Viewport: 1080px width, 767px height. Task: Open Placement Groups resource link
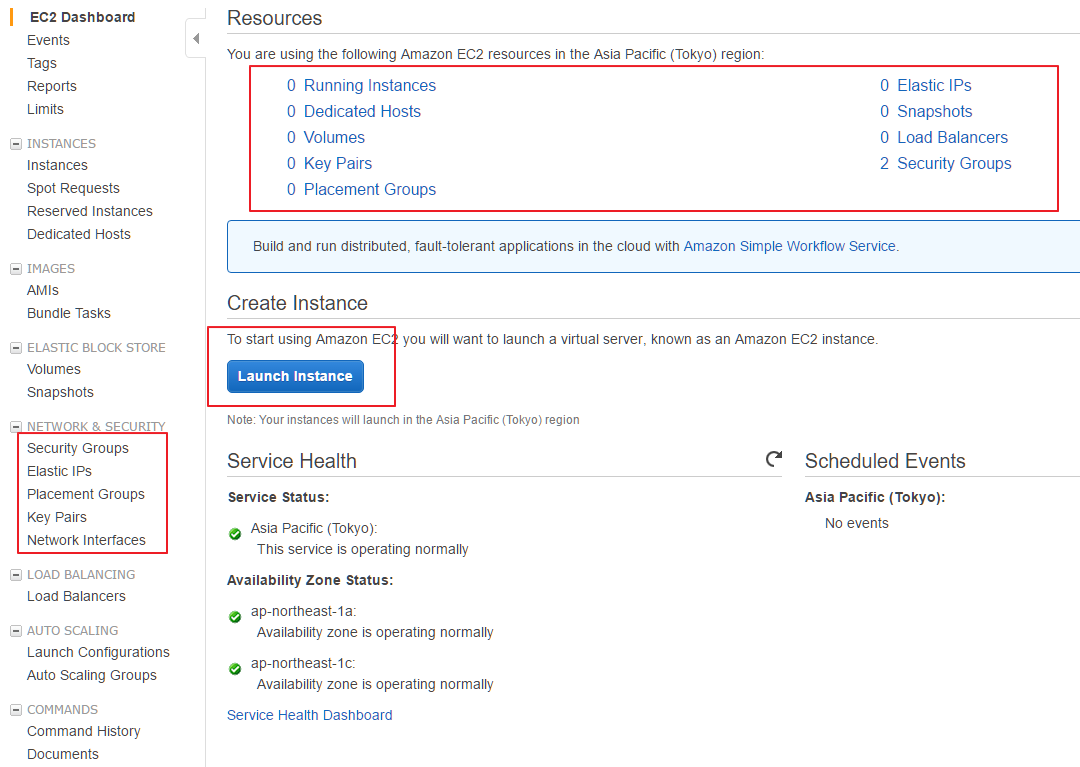pyautogui.click(x=370, y=189)
